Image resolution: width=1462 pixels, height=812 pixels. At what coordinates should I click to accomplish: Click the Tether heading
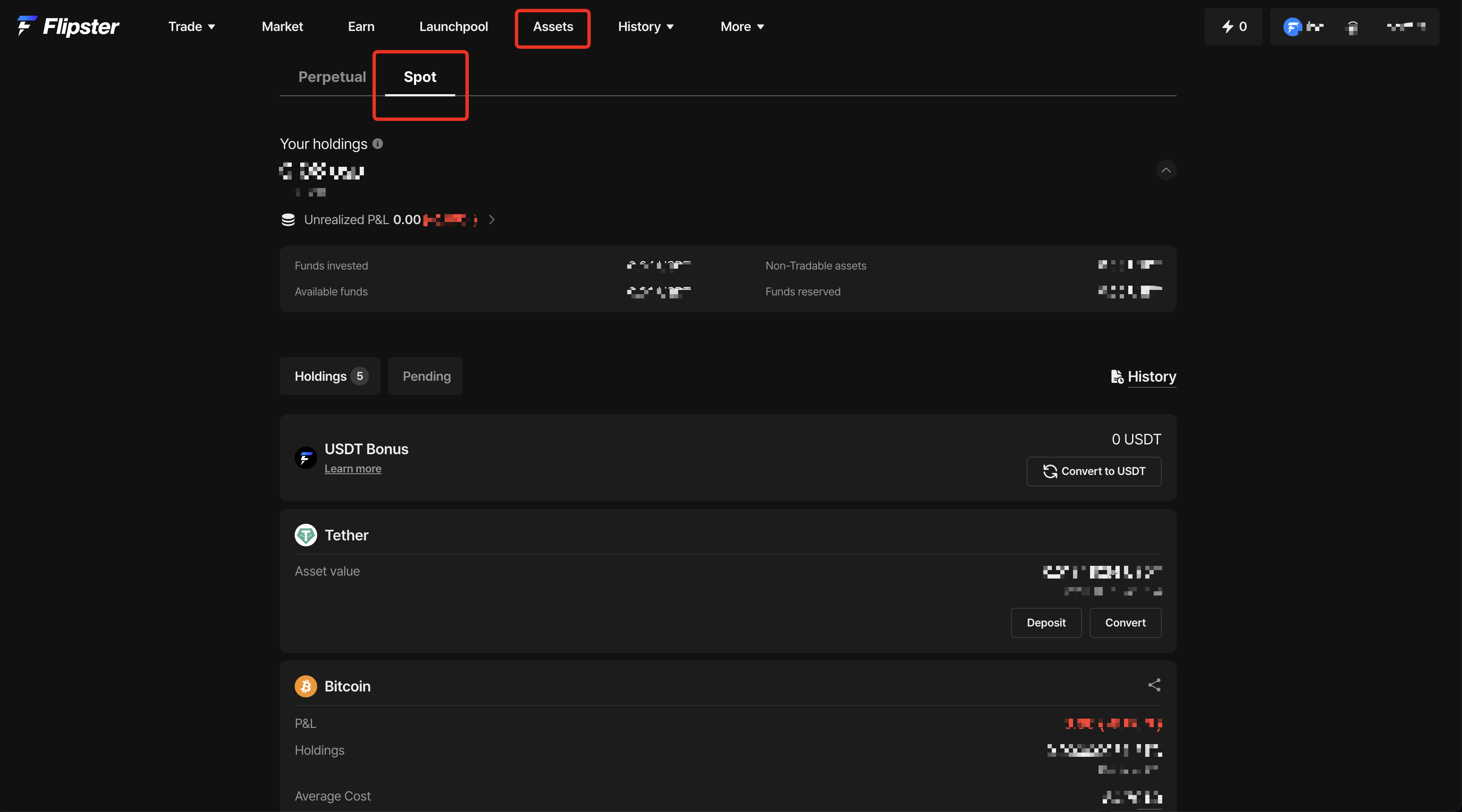[x=346, y=535]
